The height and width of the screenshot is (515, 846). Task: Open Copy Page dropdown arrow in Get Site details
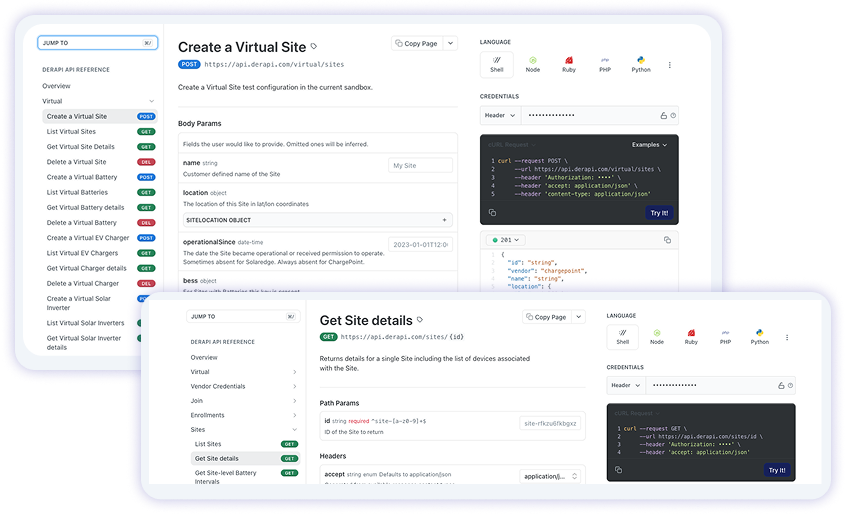point(578,317)
